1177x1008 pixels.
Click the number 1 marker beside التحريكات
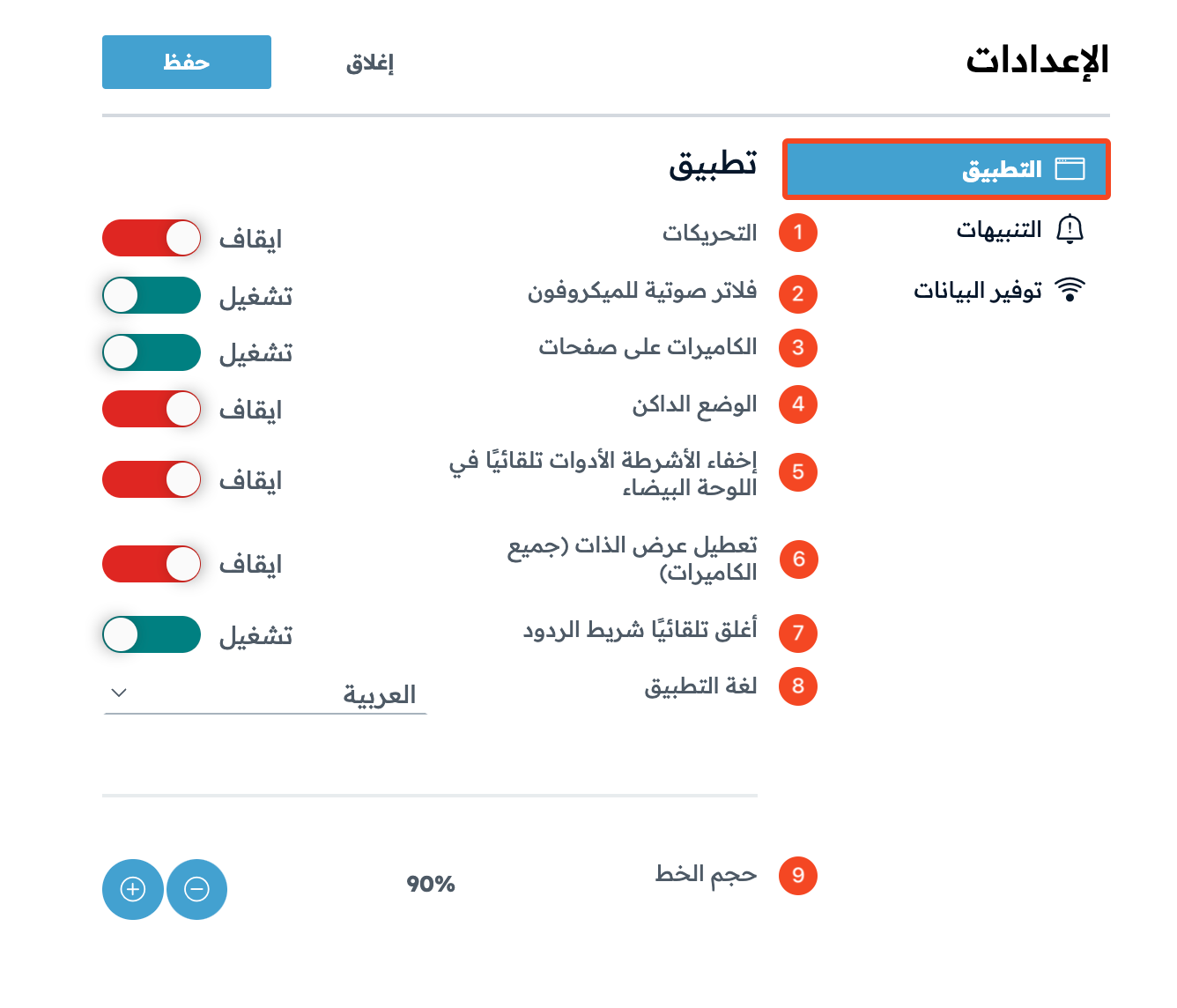click(x=798, y=233)
